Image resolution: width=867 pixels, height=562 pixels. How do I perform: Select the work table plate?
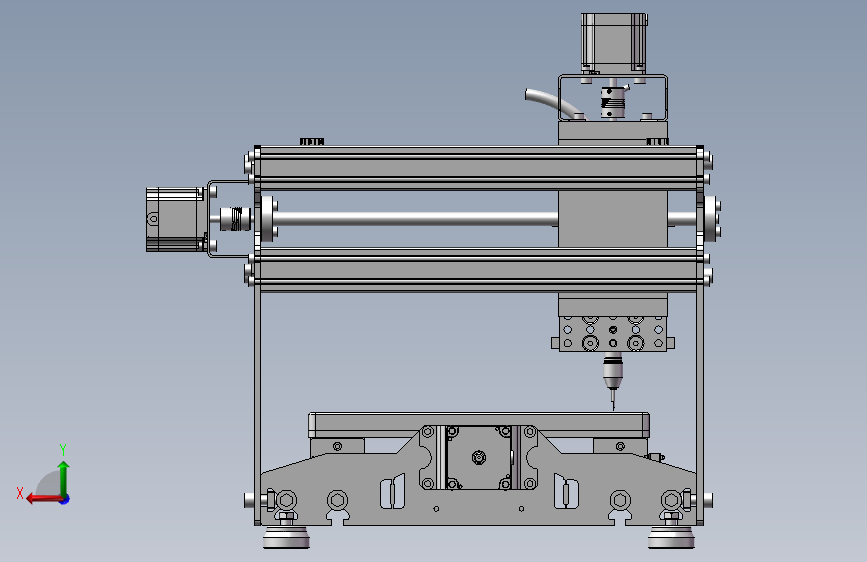click(479, 425)
